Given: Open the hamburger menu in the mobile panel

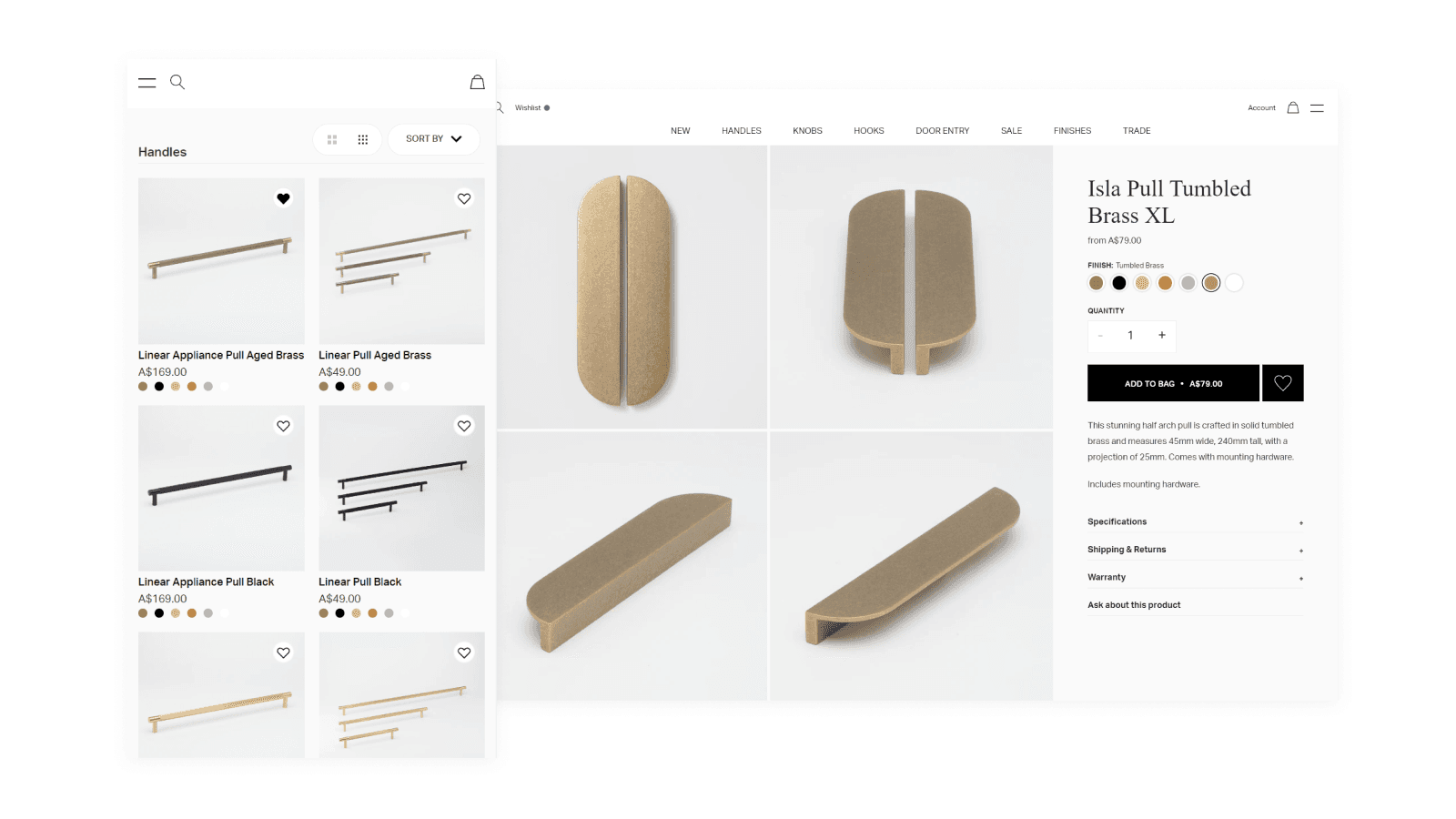Looking at the screenshot, I should (x=147, y=82).
